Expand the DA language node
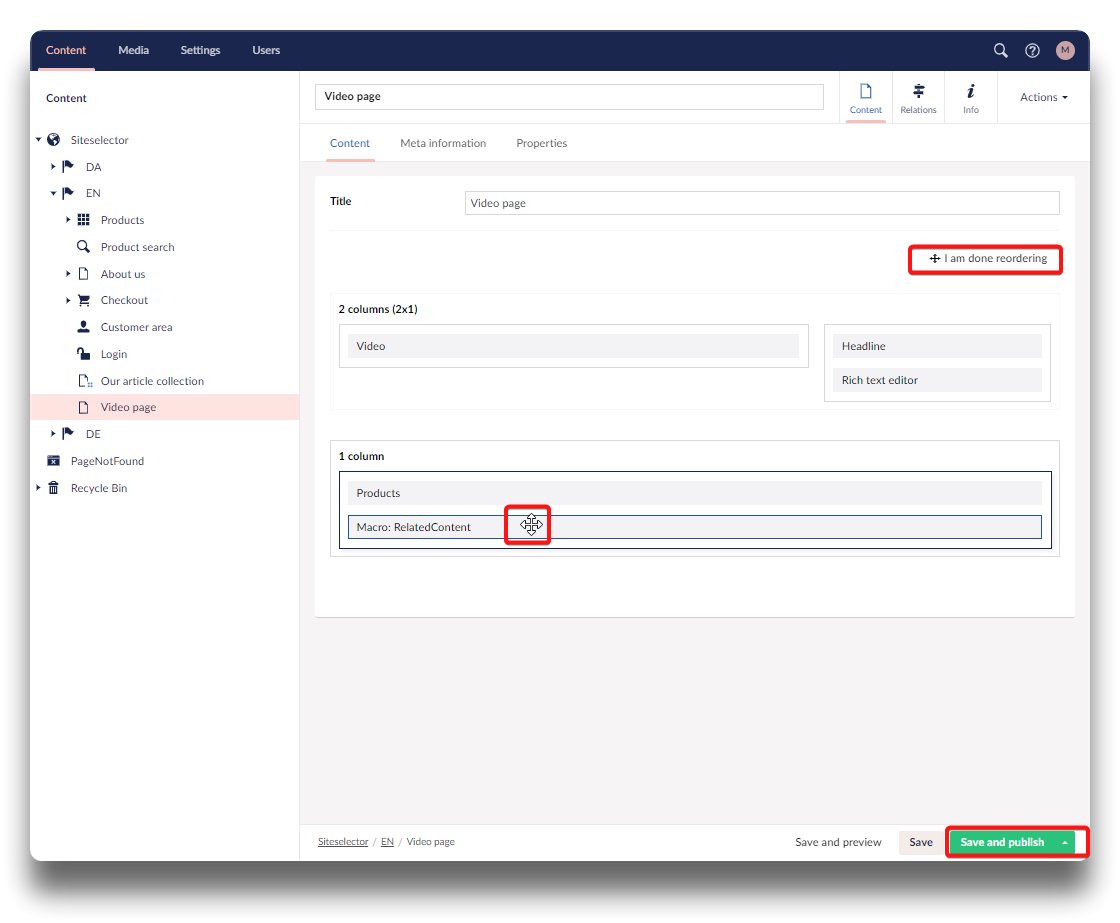The height and width of the screenshot is (923, 1120). 54,167
